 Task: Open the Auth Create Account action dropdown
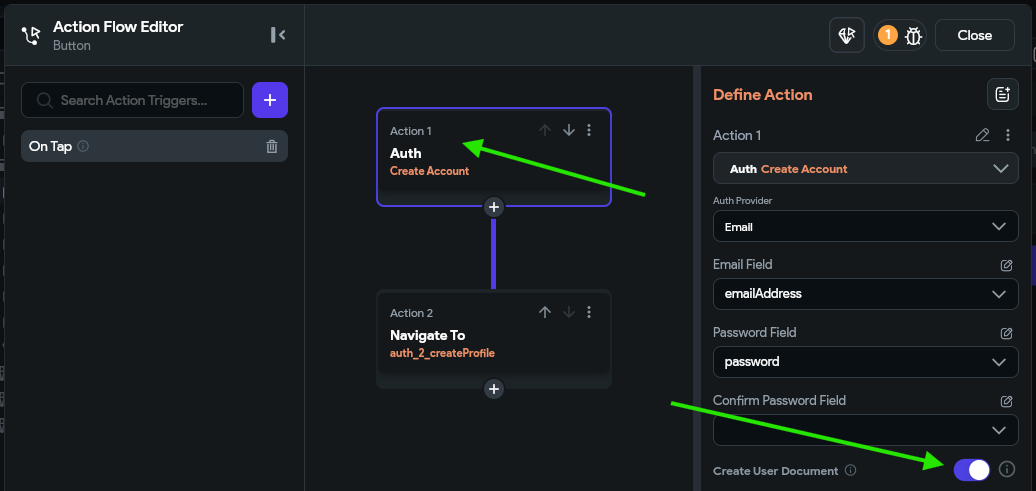click(866, 169)
